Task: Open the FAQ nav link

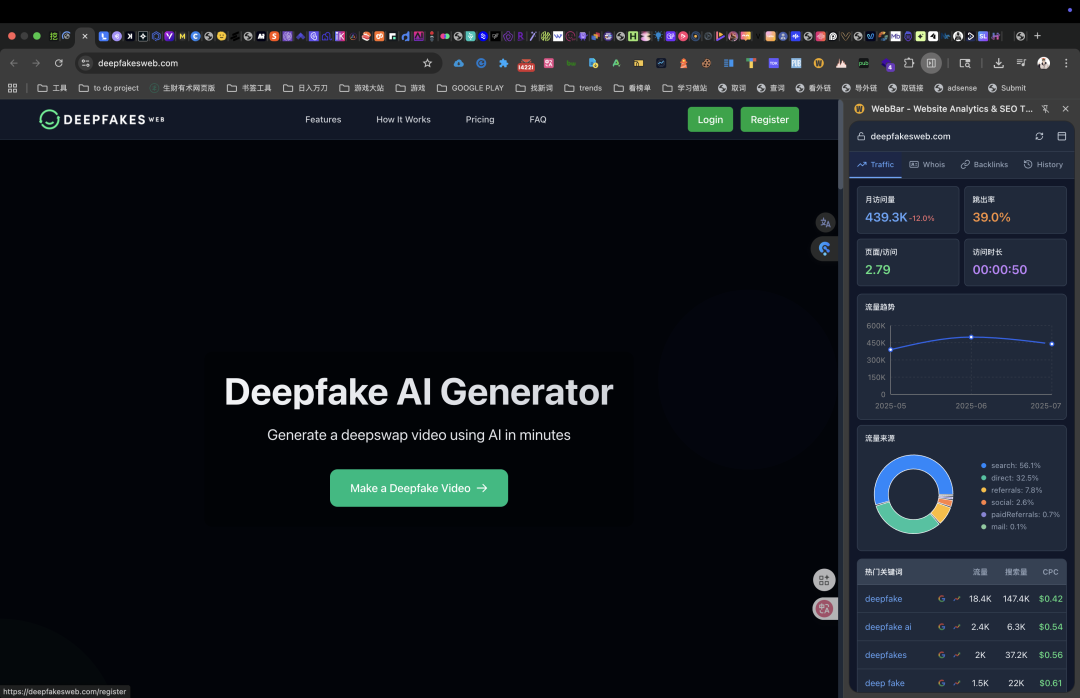Action: tap(537, 119)
